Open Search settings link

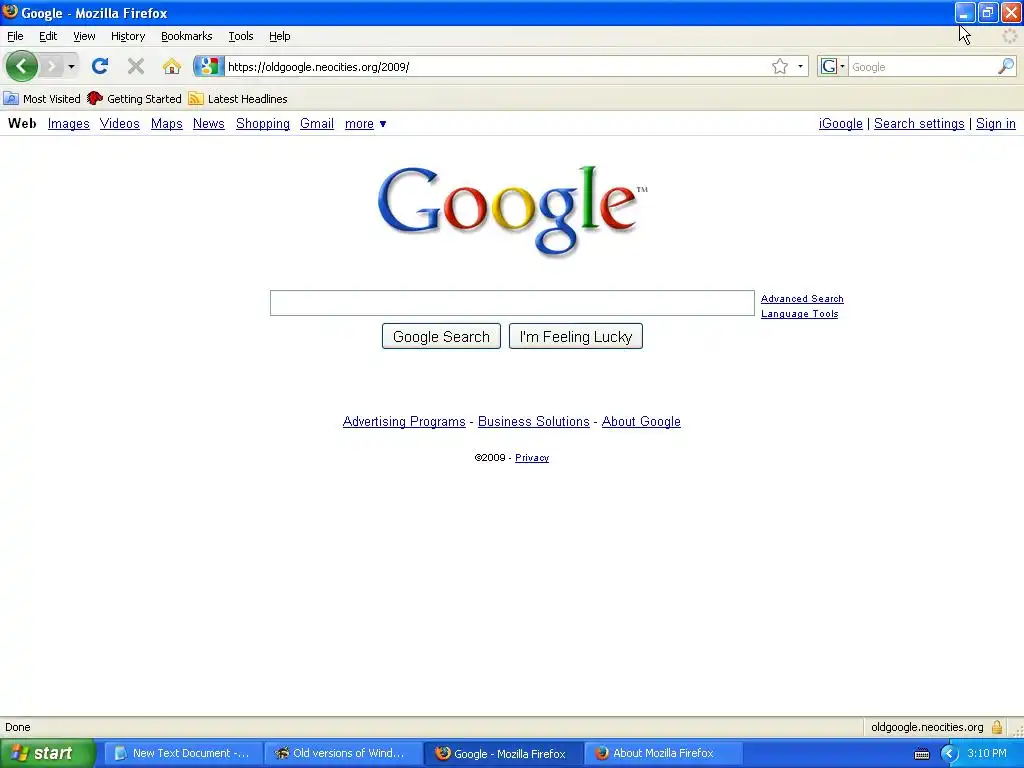click(919, 123)
